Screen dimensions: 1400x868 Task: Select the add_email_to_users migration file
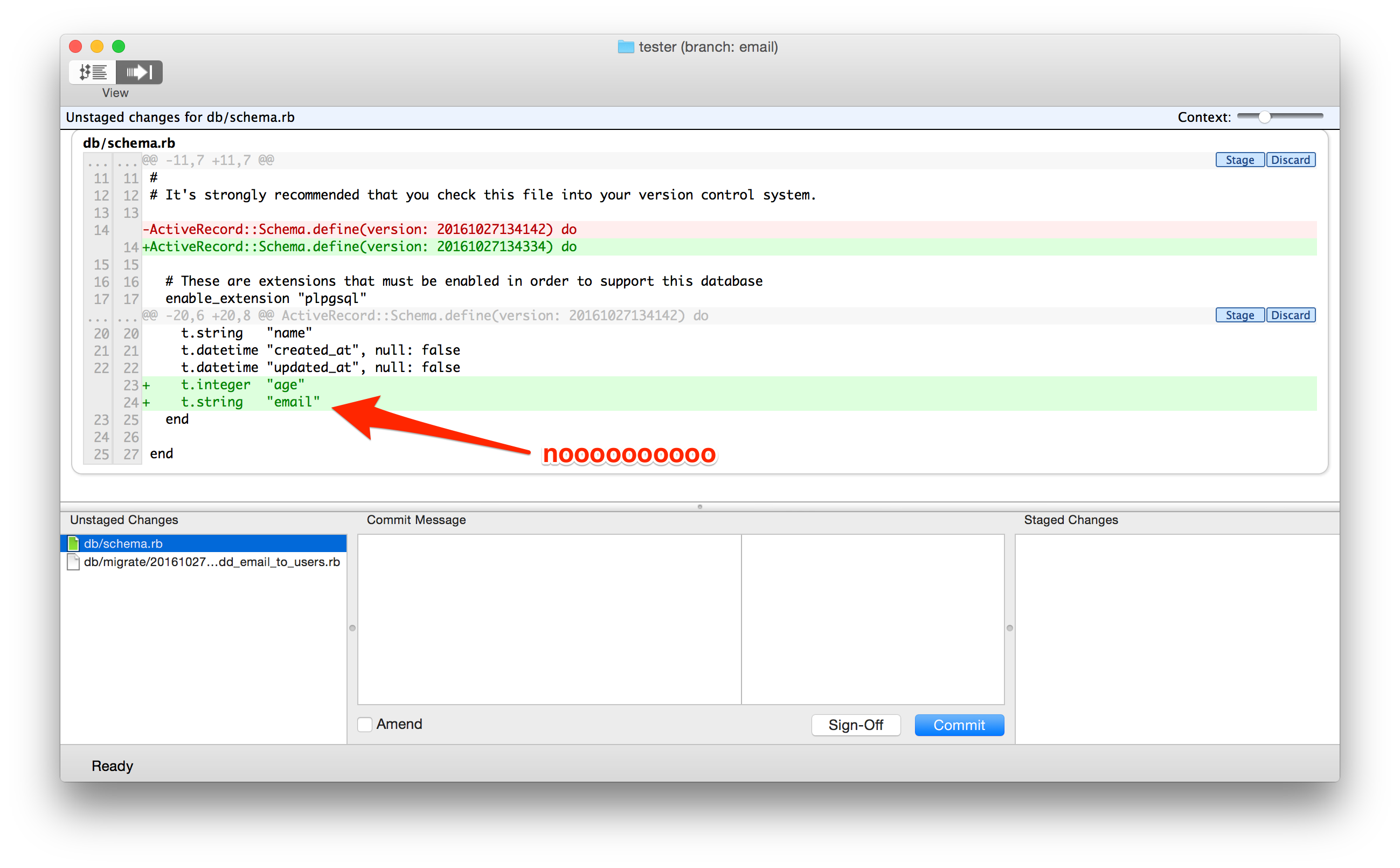tap(212, 561)
